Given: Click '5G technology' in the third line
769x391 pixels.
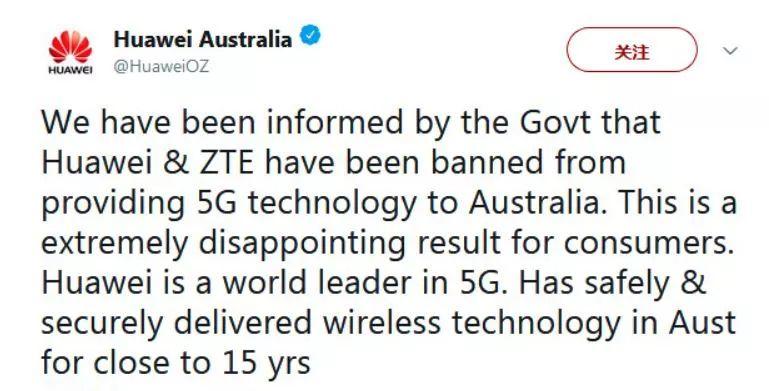Looking at the screenshot, I should [307, 204].
